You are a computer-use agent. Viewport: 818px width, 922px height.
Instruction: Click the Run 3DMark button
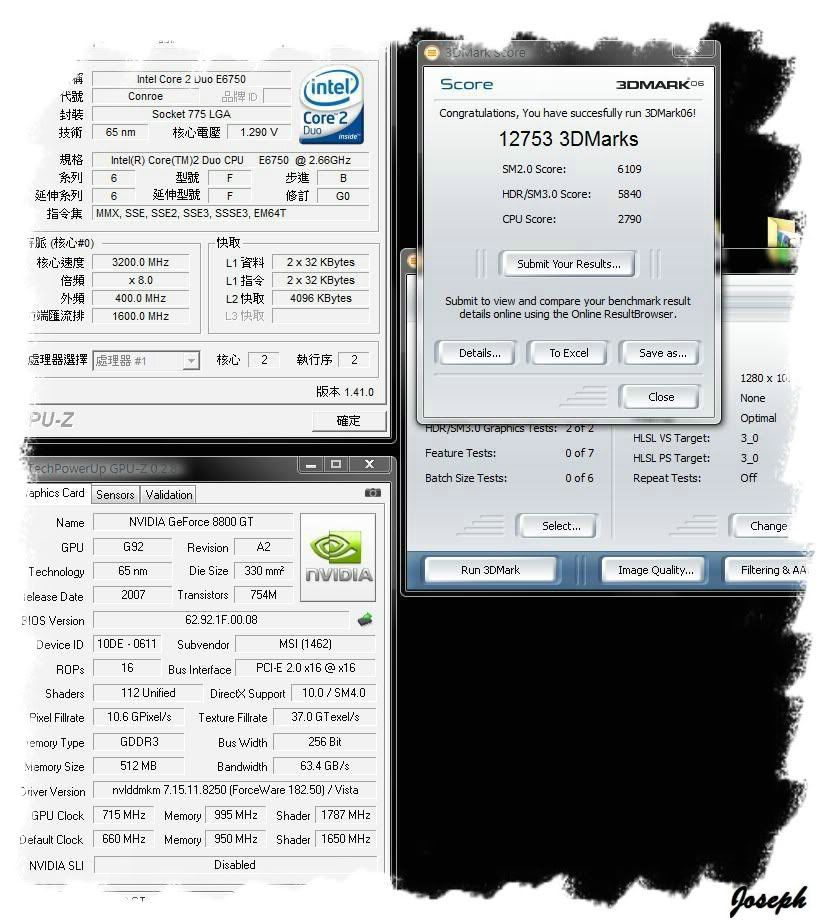point(491,569)
